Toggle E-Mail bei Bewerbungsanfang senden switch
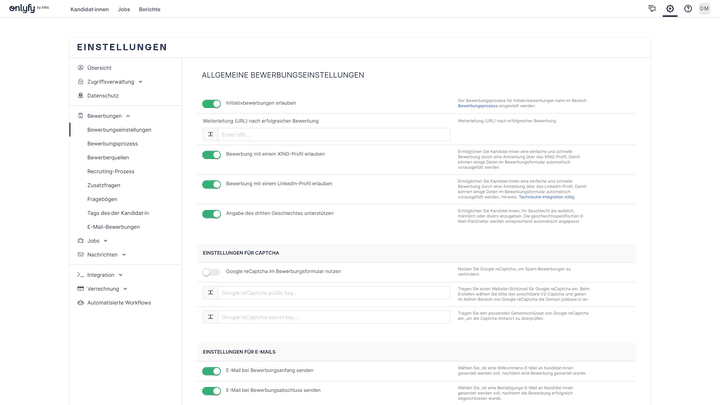The width and height of the screenshot is (720, 405). (x=211, y=371)
